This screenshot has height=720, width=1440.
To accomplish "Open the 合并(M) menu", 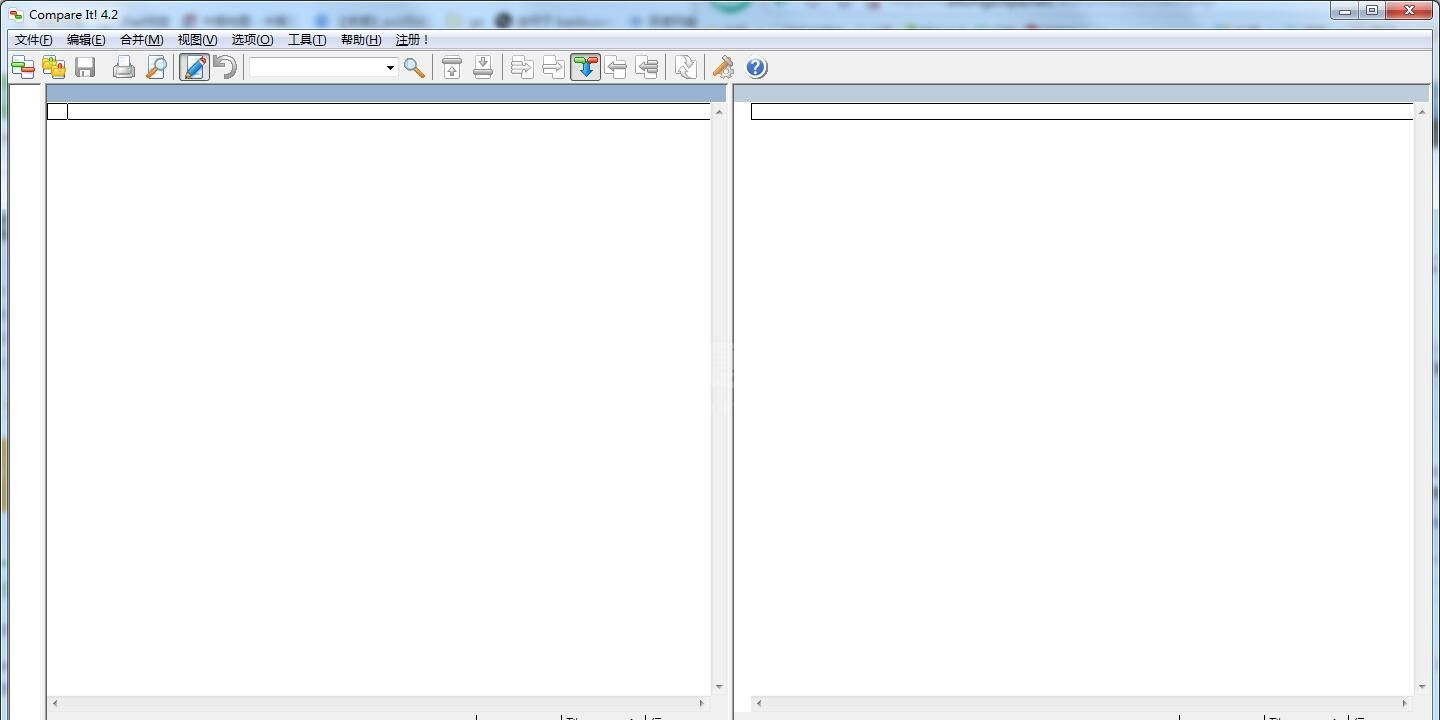I will [x=141, y=40].
